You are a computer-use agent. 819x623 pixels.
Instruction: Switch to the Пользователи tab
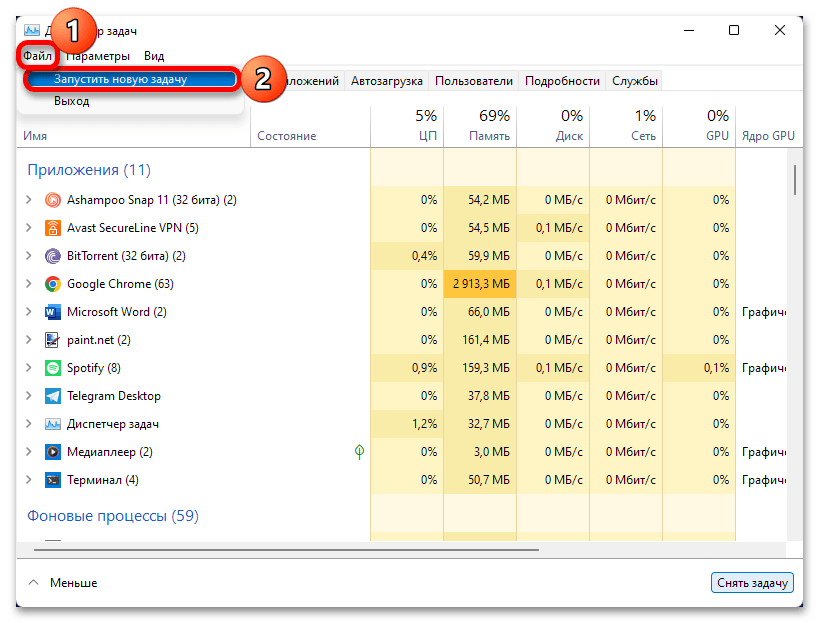[474, 81]
